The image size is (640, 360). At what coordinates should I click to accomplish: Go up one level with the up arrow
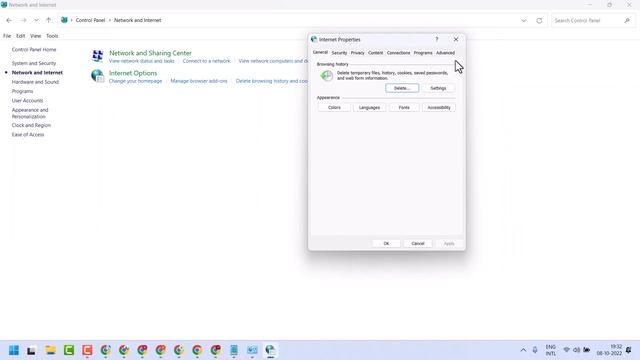point(49,20)
